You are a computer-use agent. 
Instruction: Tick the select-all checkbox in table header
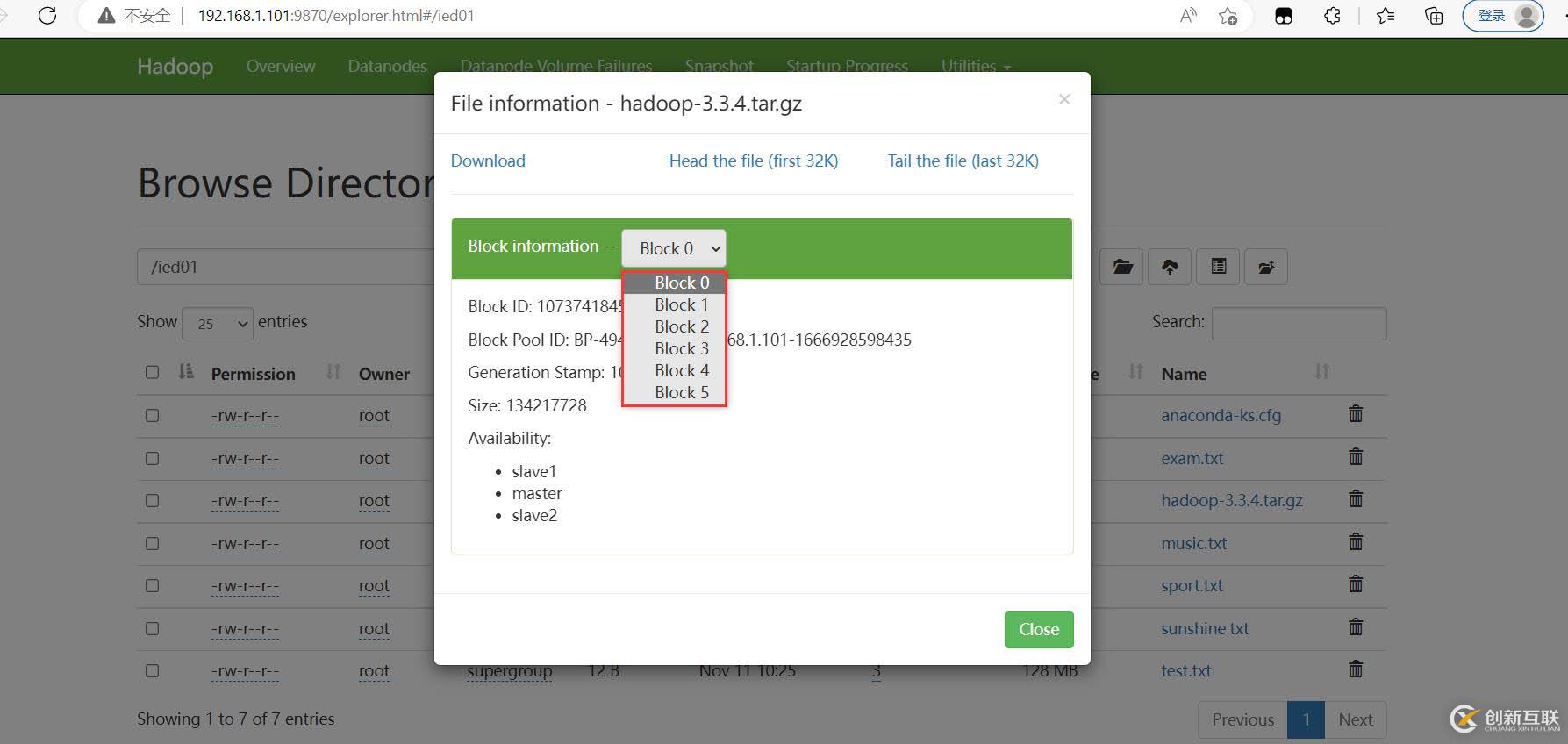(x=152, y=372)
